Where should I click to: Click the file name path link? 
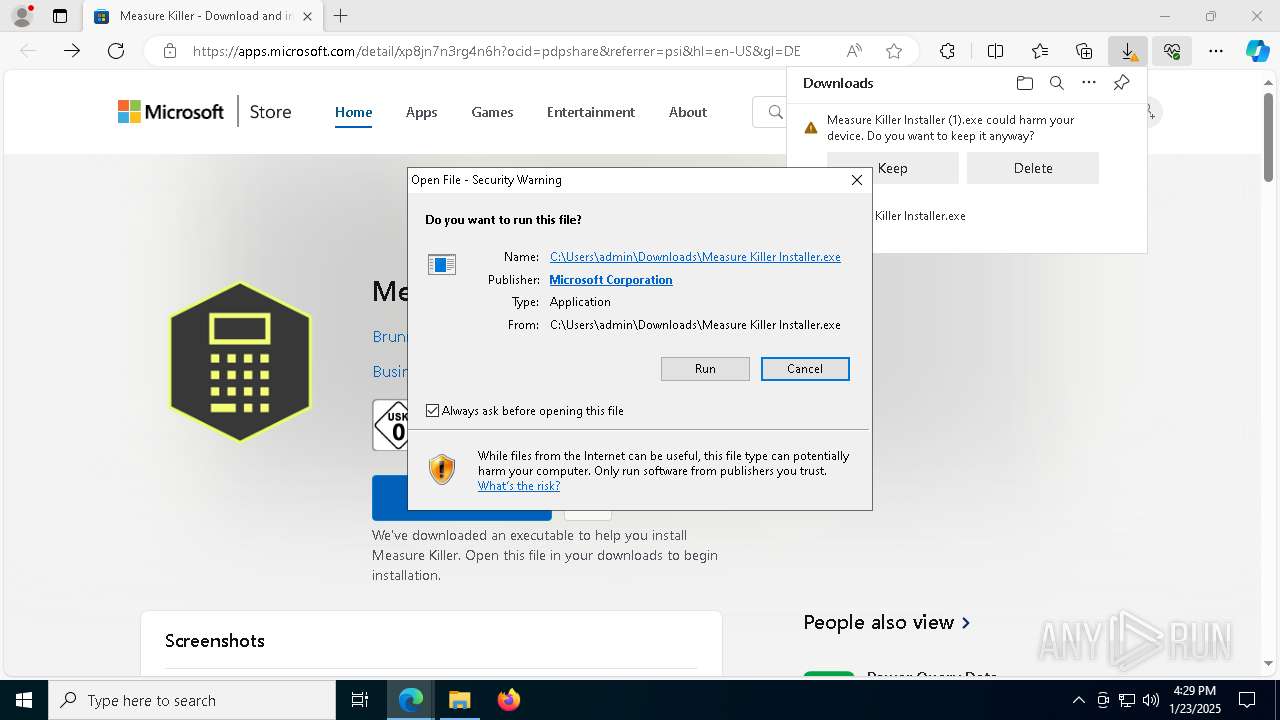(695, 257)
